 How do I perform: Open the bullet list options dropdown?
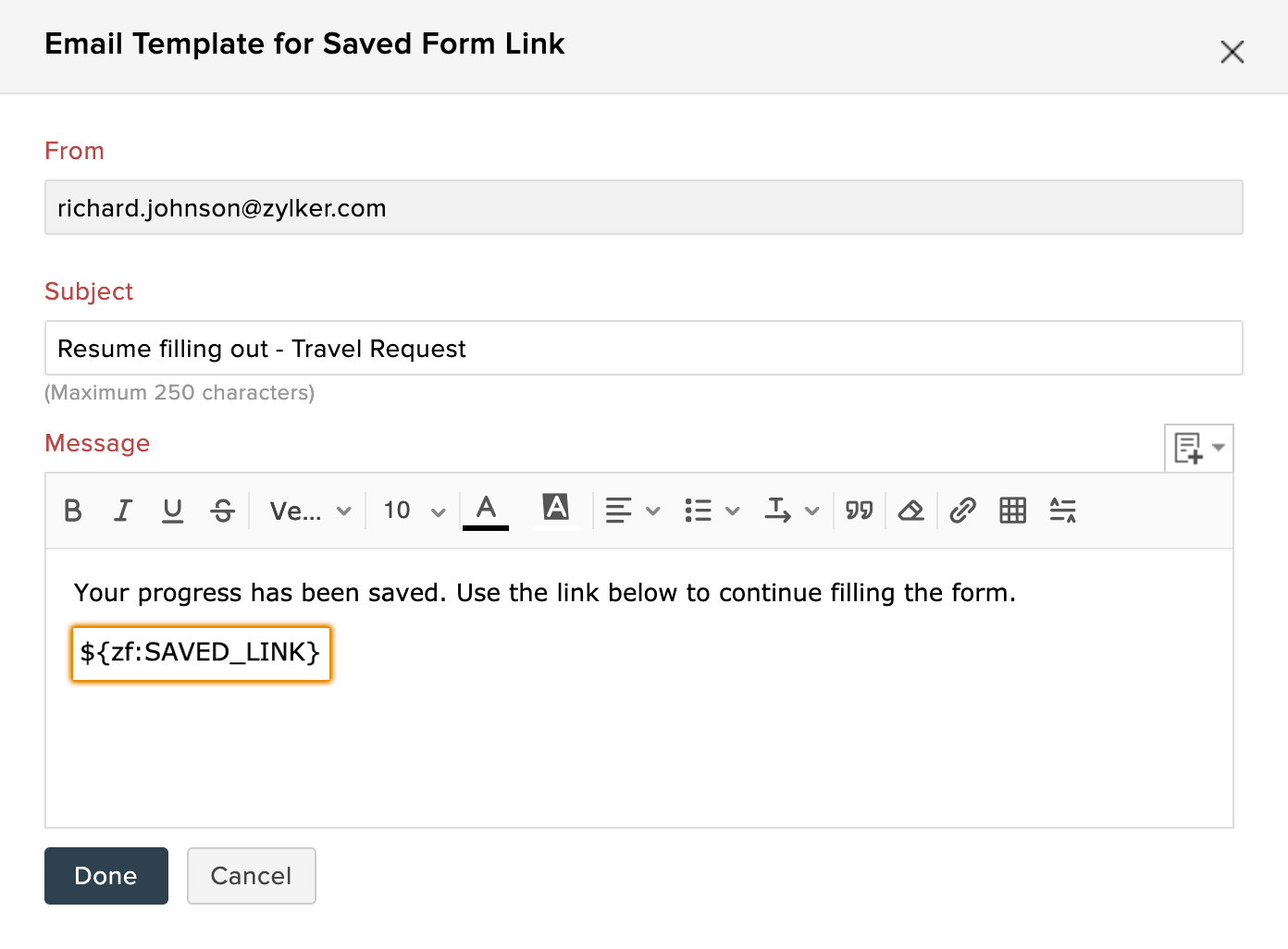[712, 511]
